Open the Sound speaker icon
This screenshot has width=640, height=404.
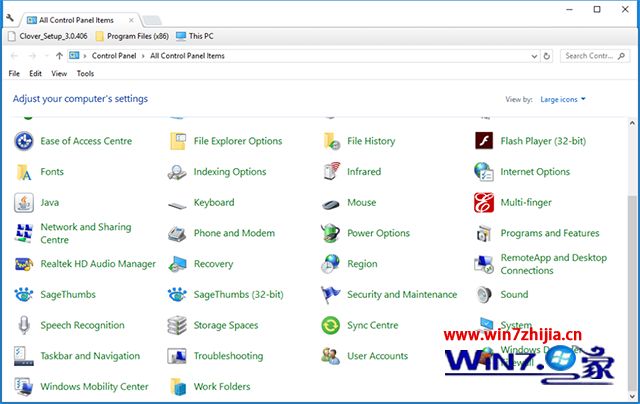pyautogui.click(x=484, y=295)
